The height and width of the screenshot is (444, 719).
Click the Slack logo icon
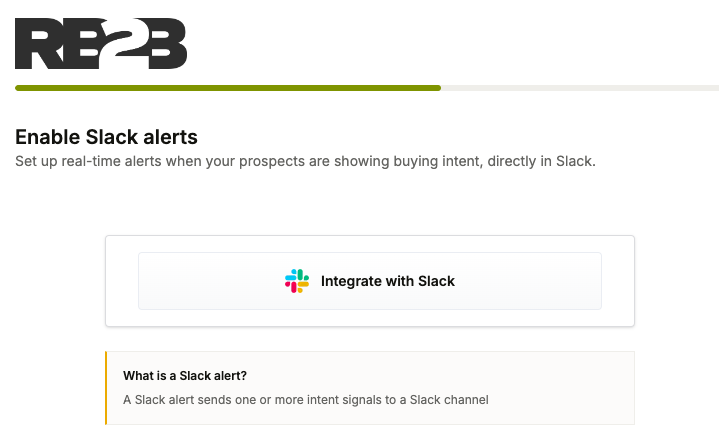tap(297, 281)
